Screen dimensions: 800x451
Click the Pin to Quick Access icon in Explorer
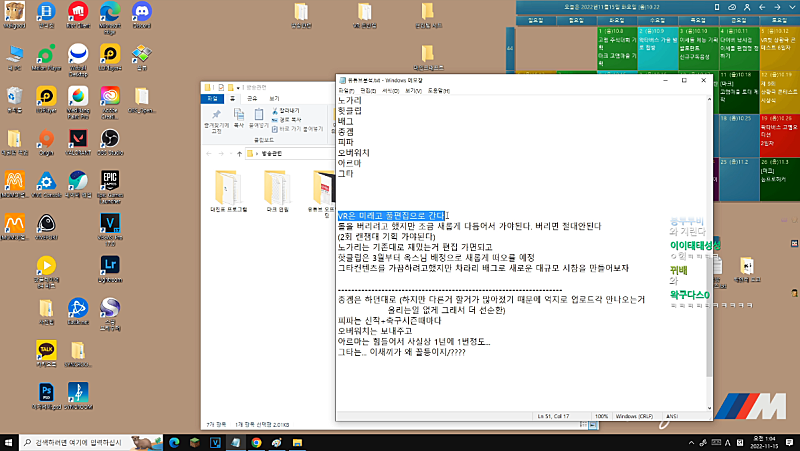[216, 120]
